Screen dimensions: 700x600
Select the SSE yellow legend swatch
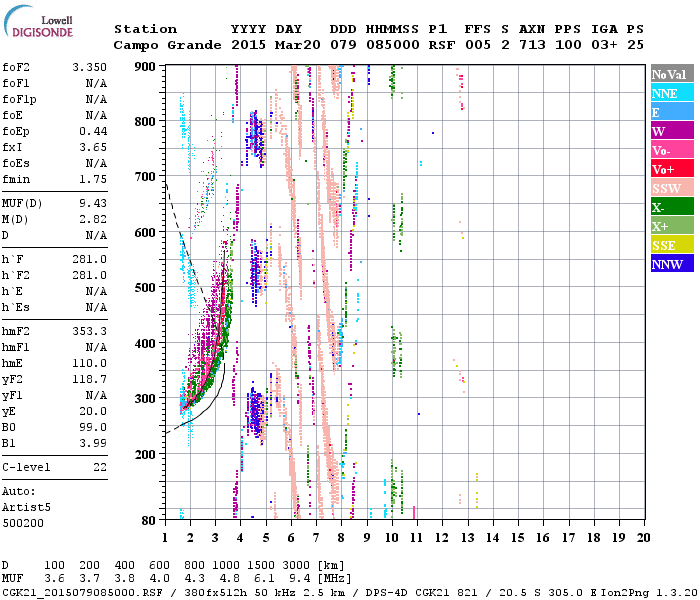tap(672, 245)
